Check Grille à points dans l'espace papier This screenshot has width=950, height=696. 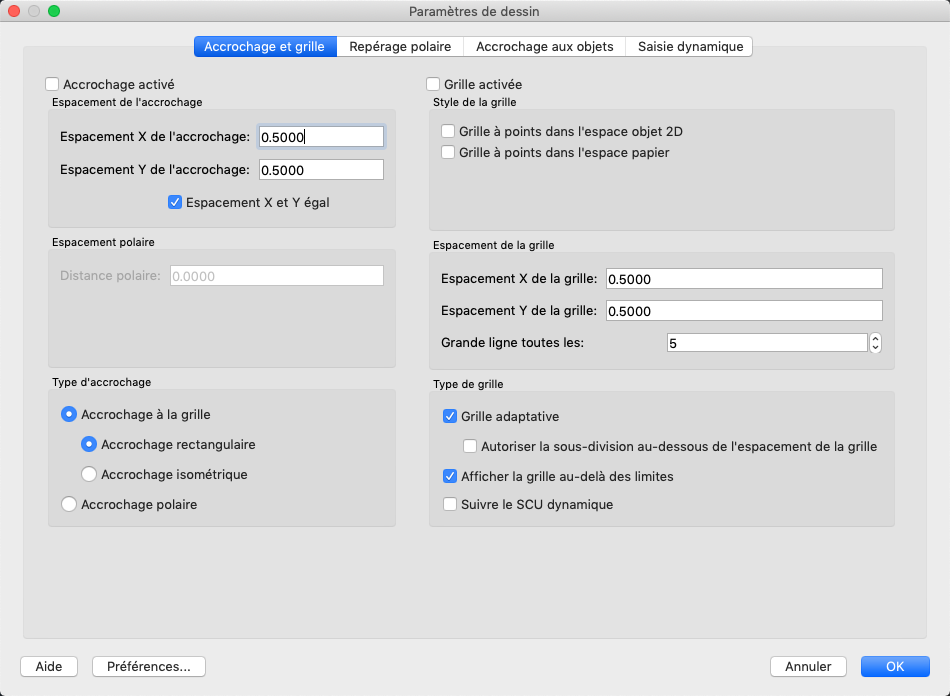coord(449,153)
